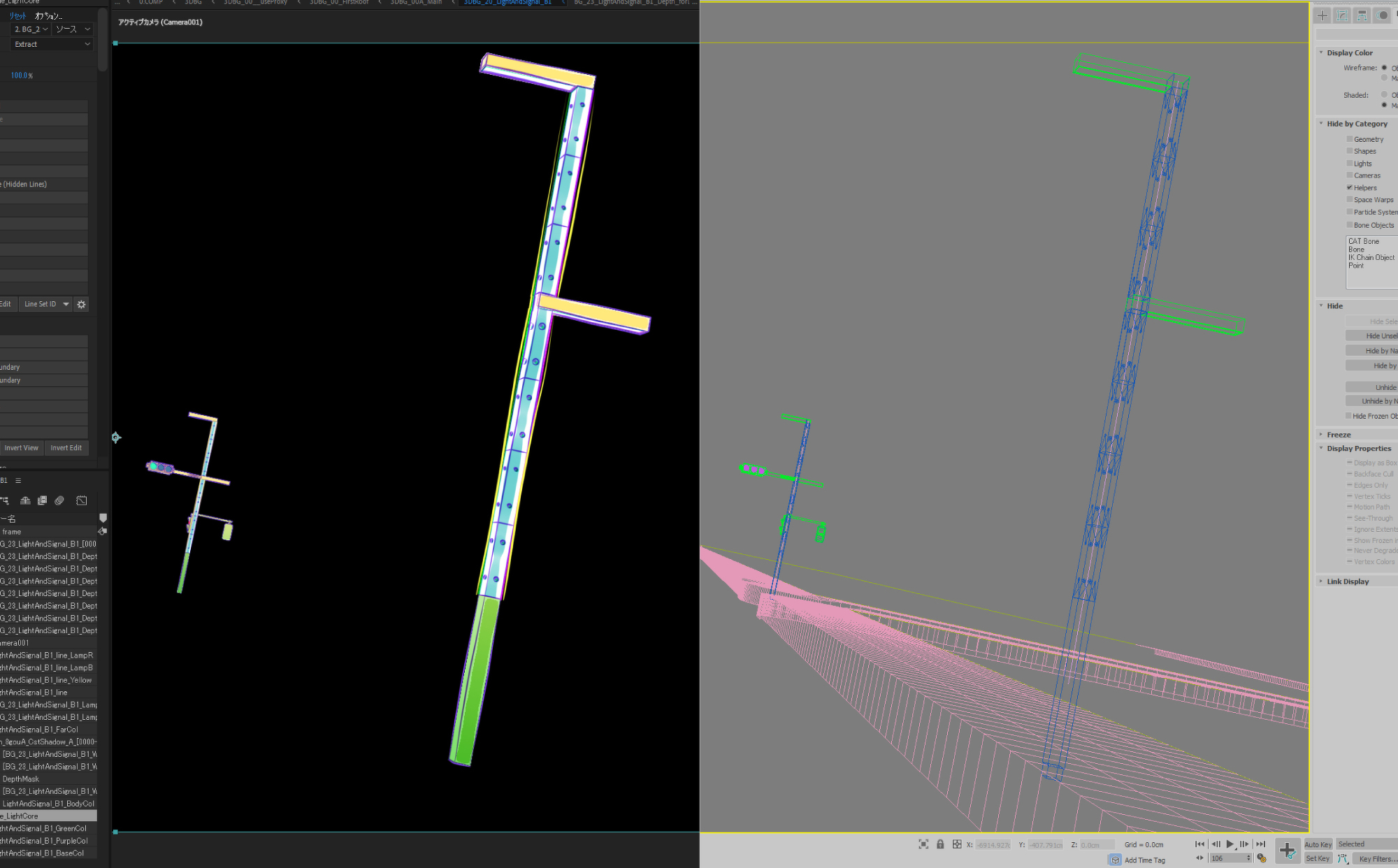Click the Set Keys large plus icon
The image size is (1398, 868).
(1287, 851)
